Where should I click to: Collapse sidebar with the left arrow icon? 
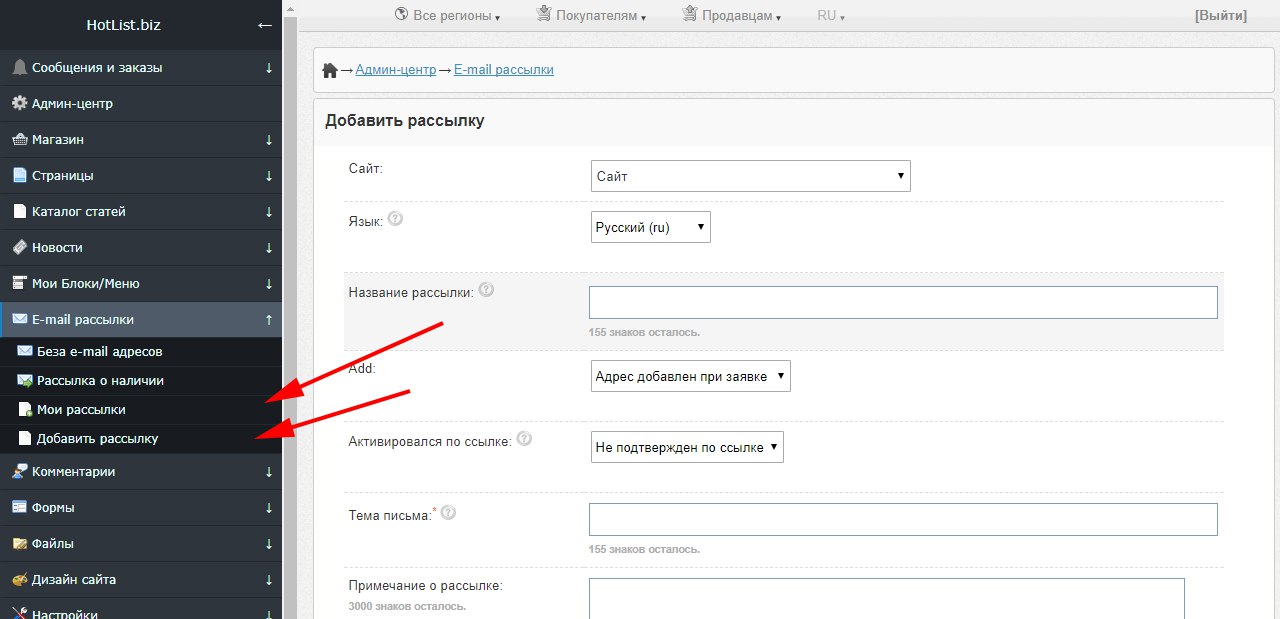(x=264, y=25)
